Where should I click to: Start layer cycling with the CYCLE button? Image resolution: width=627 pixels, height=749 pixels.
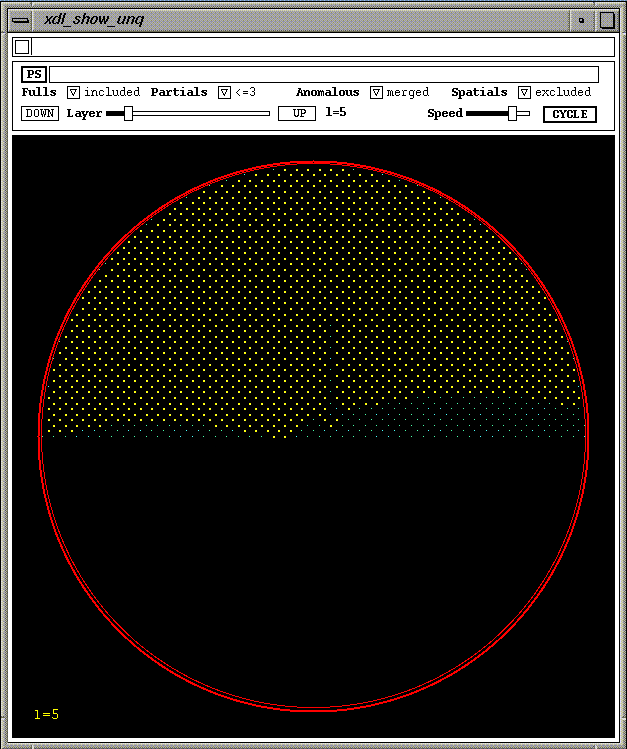(x=570, y=114)
